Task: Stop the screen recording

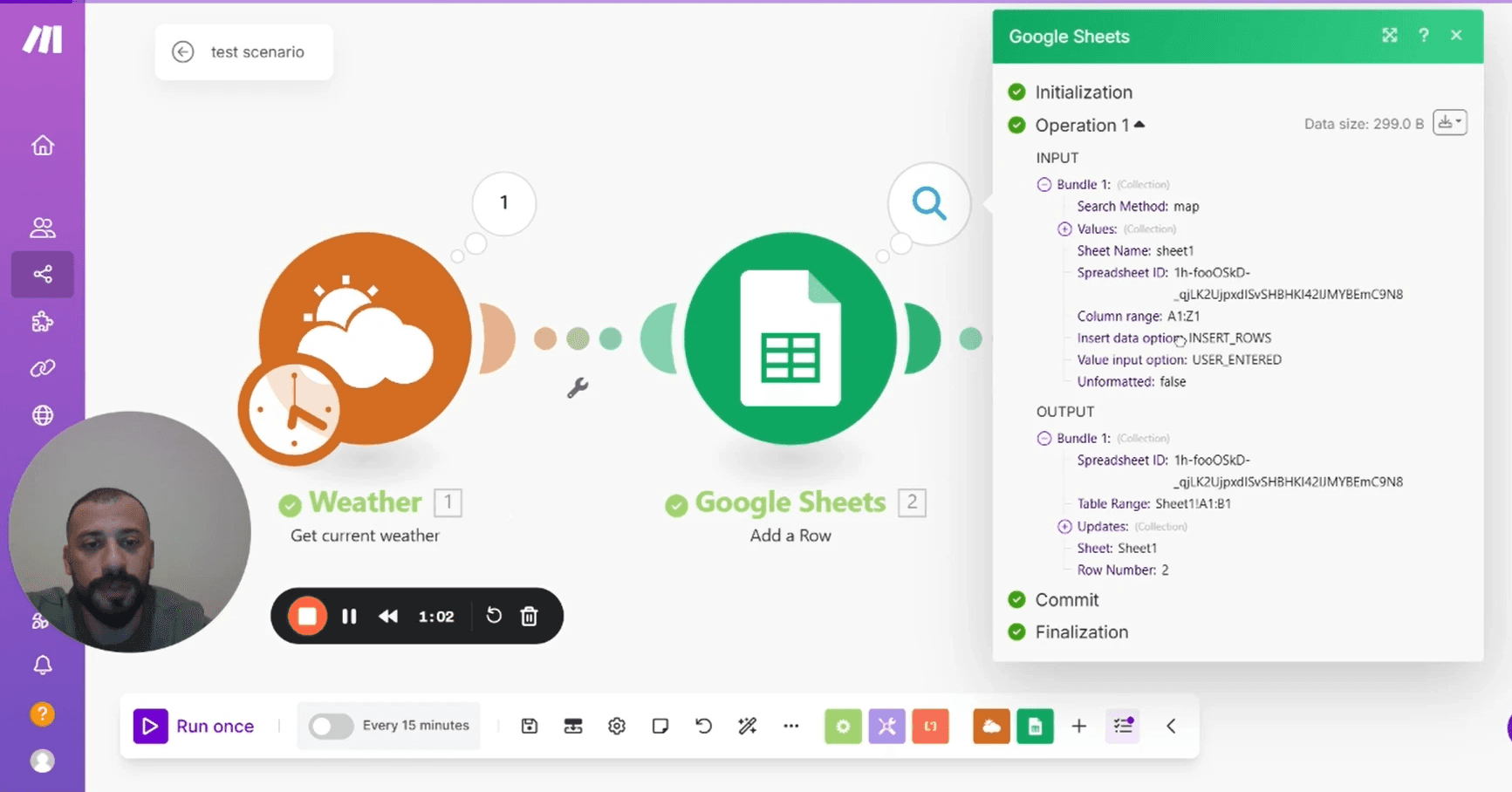Action: click(307, 616)
